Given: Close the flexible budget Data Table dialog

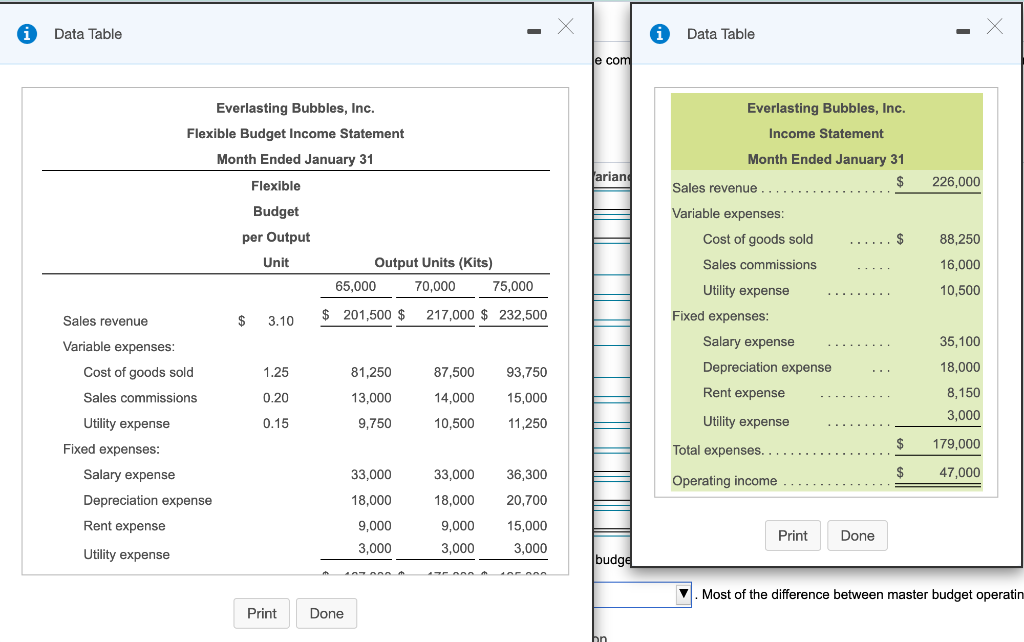Looking at the screenshot, I should point(565,27).
